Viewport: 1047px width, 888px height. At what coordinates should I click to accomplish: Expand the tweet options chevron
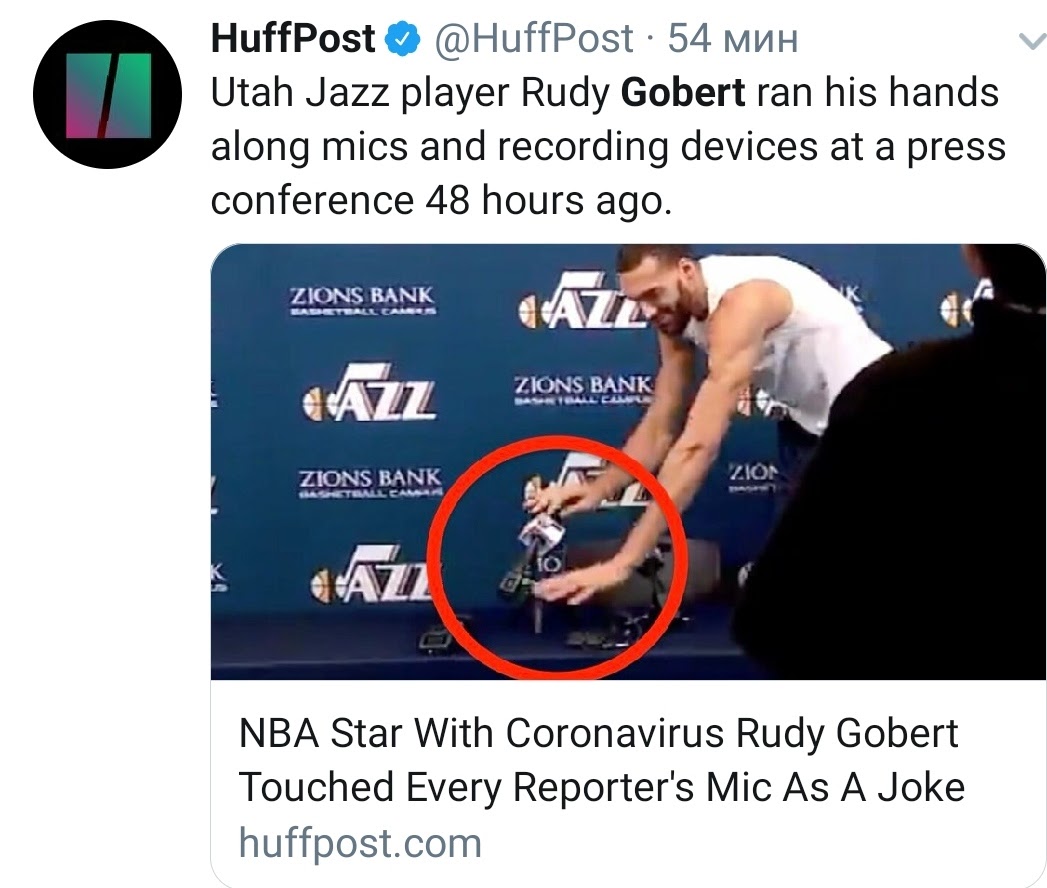[x=1027, y=40]
